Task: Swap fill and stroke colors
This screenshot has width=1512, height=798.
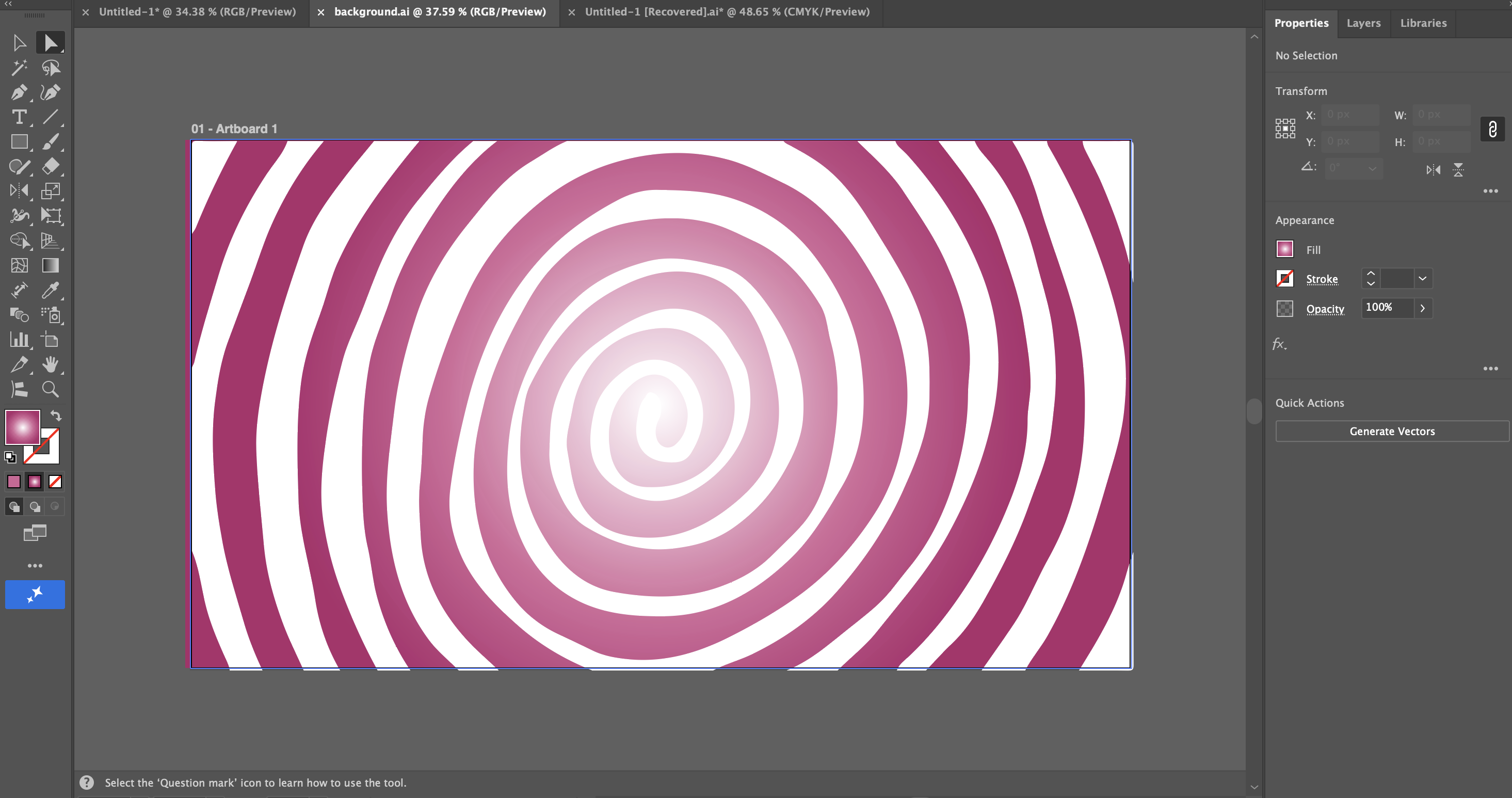Action: (56, 416)
